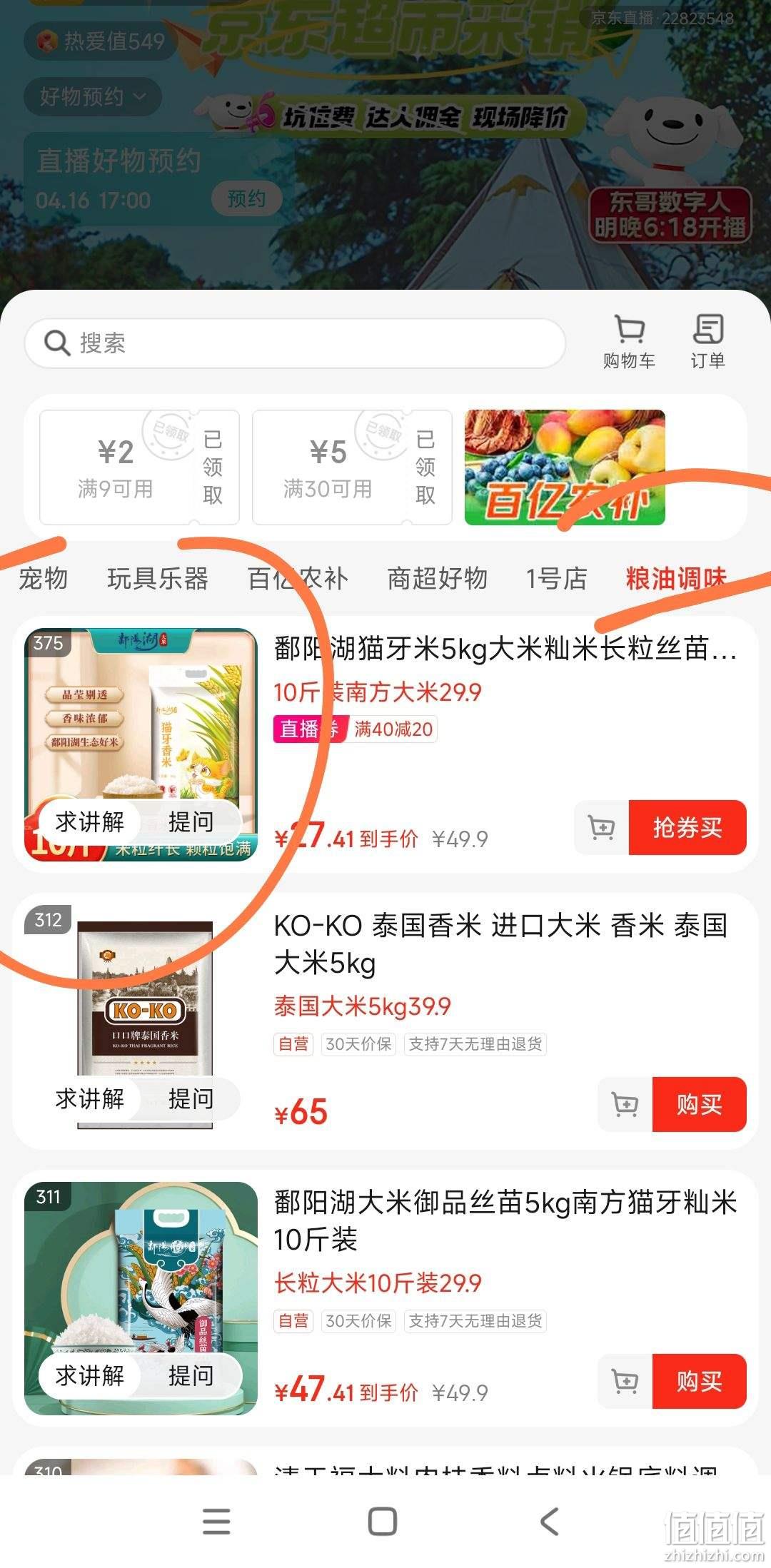Tap Android back navigation arrow

[549, 1522]
